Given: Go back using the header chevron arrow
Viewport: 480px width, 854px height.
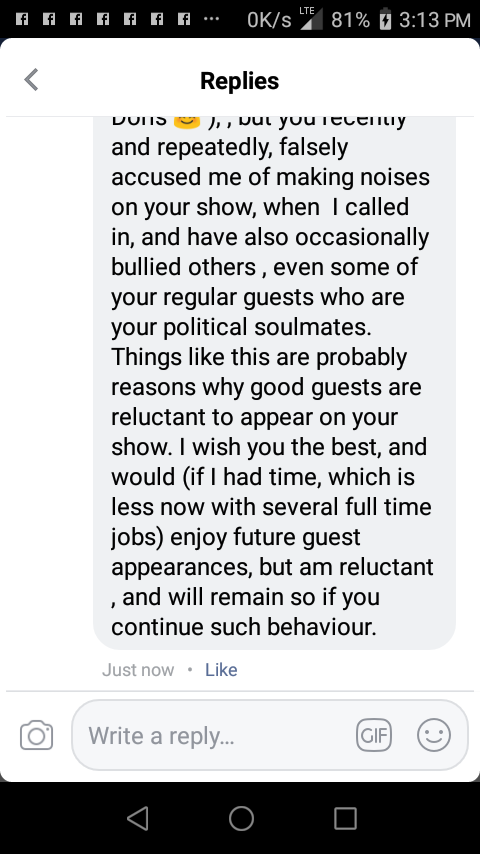Looking at the screenshot, I should pos(32,80).
